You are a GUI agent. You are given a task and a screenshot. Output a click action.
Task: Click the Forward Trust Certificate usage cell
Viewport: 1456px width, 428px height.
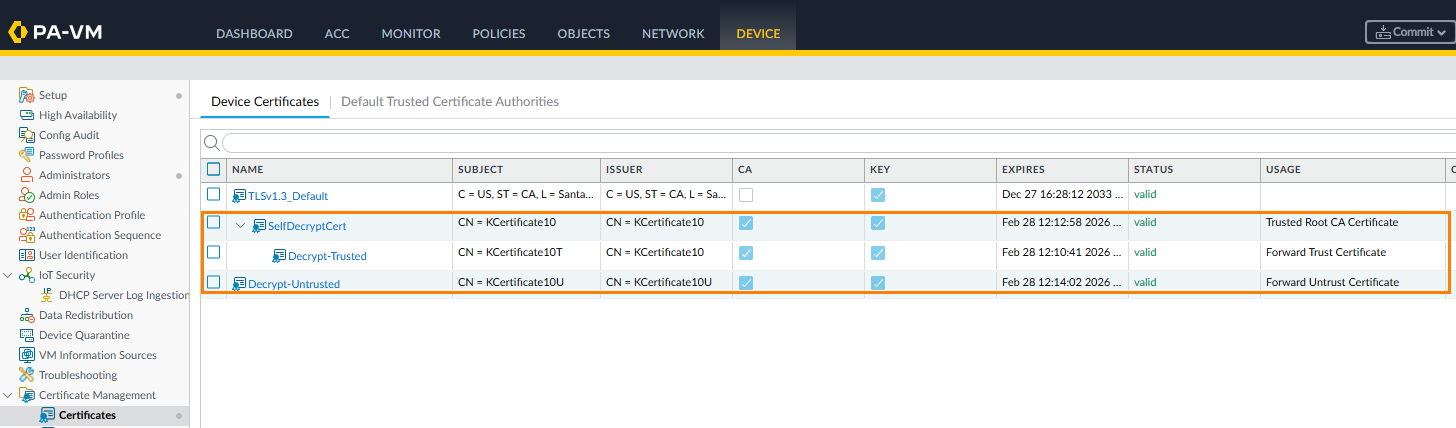1325,252
